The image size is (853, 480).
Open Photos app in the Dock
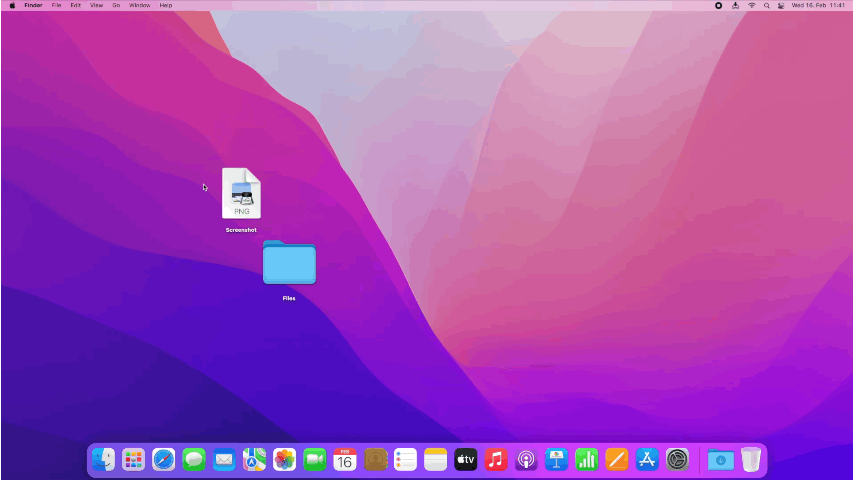pos(285,460)
